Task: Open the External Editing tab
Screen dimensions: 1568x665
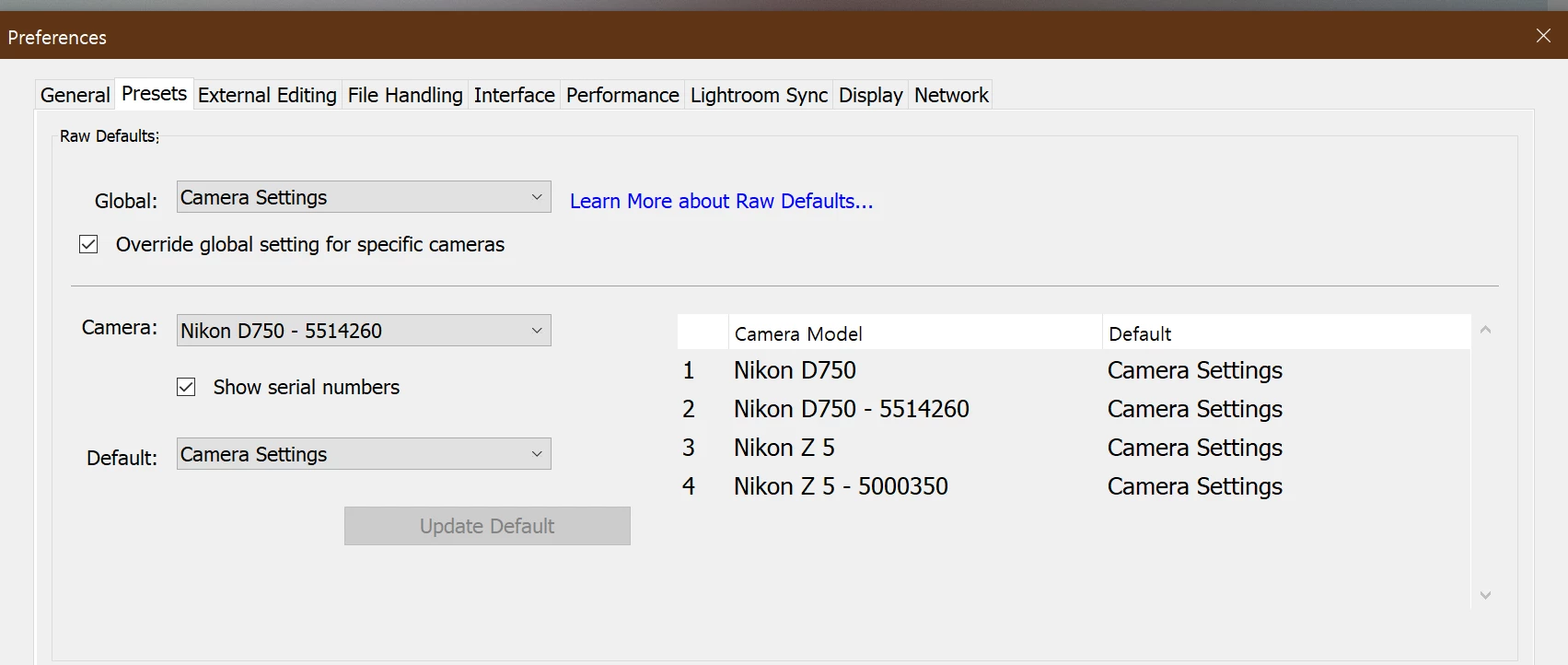Action: (267, 95)
